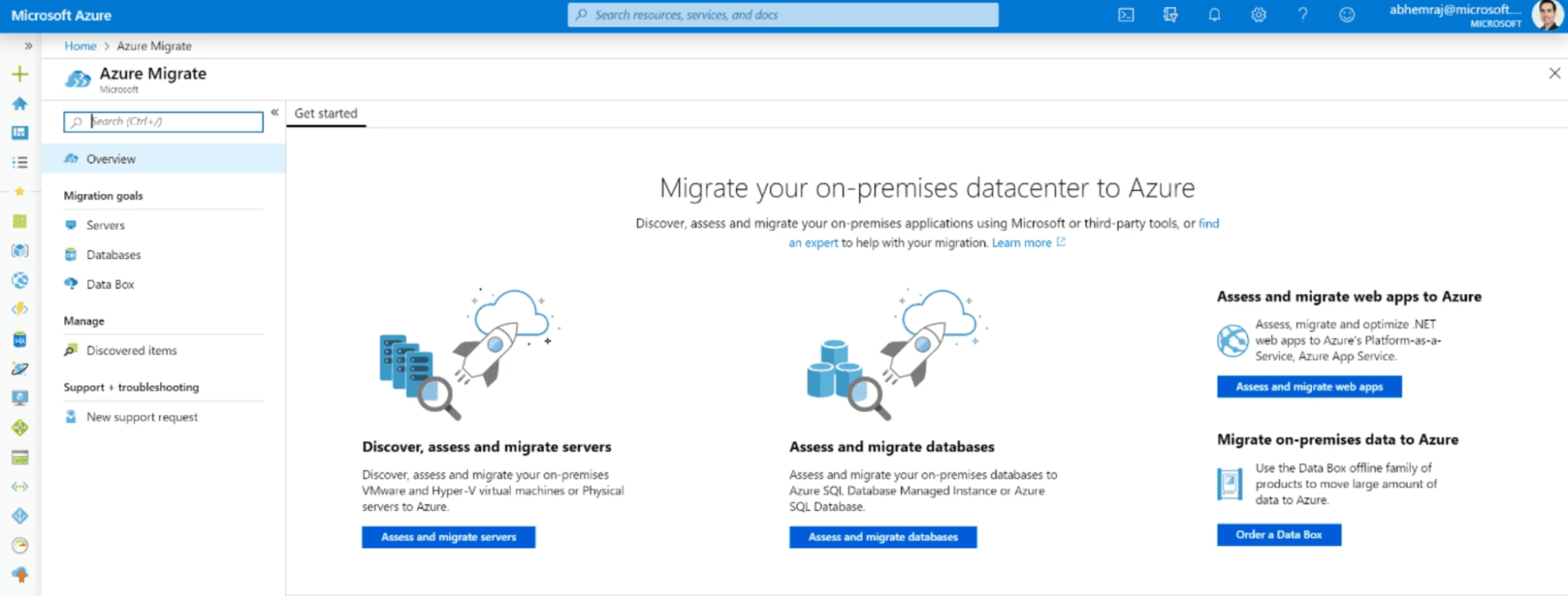Click 'Discover, assess and migrate servers' heading

[x=486, y=447]
